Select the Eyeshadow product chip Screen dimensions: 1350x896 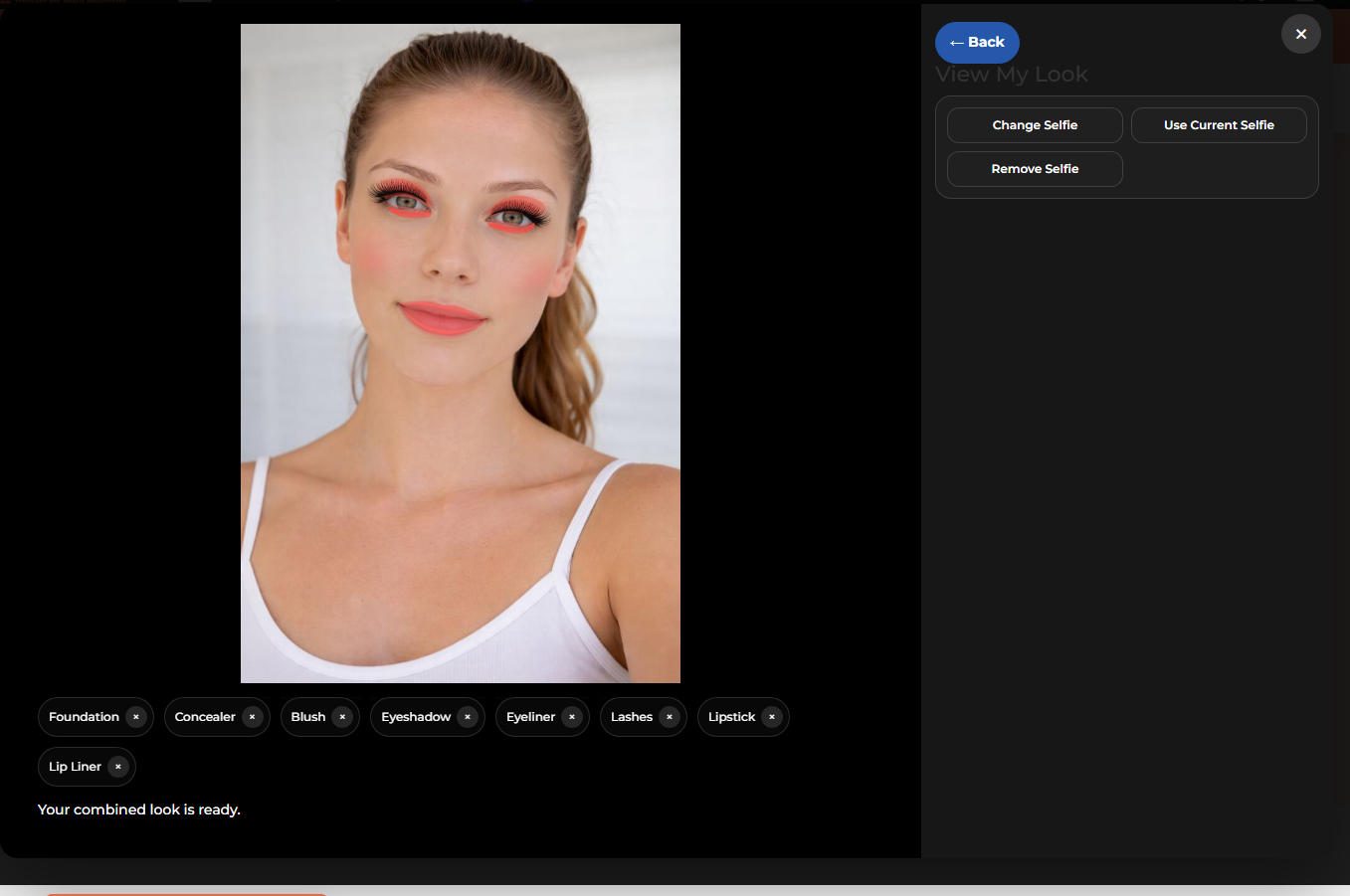click(x=418, y=717)
